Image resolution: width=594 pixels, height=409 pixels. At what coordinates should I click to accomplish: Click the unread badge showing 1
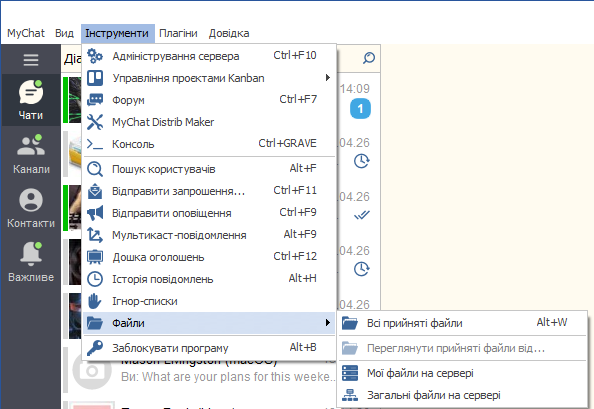coord(360,109)
